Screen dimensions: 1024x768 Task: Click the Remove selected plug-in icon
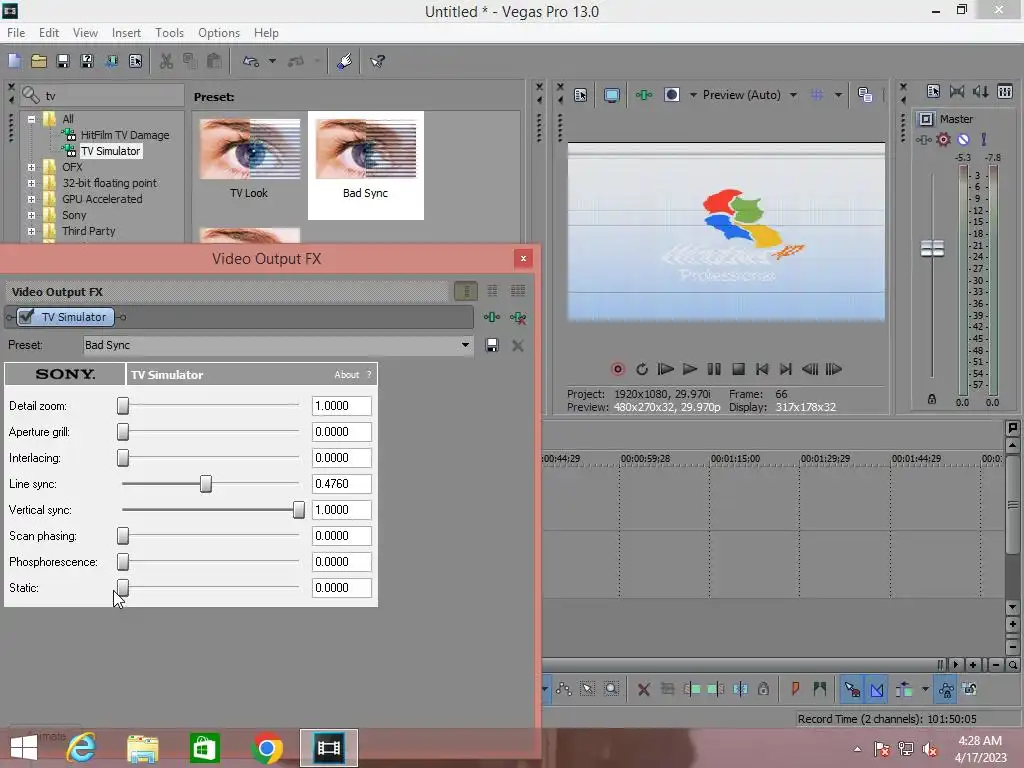coord(518,317)
